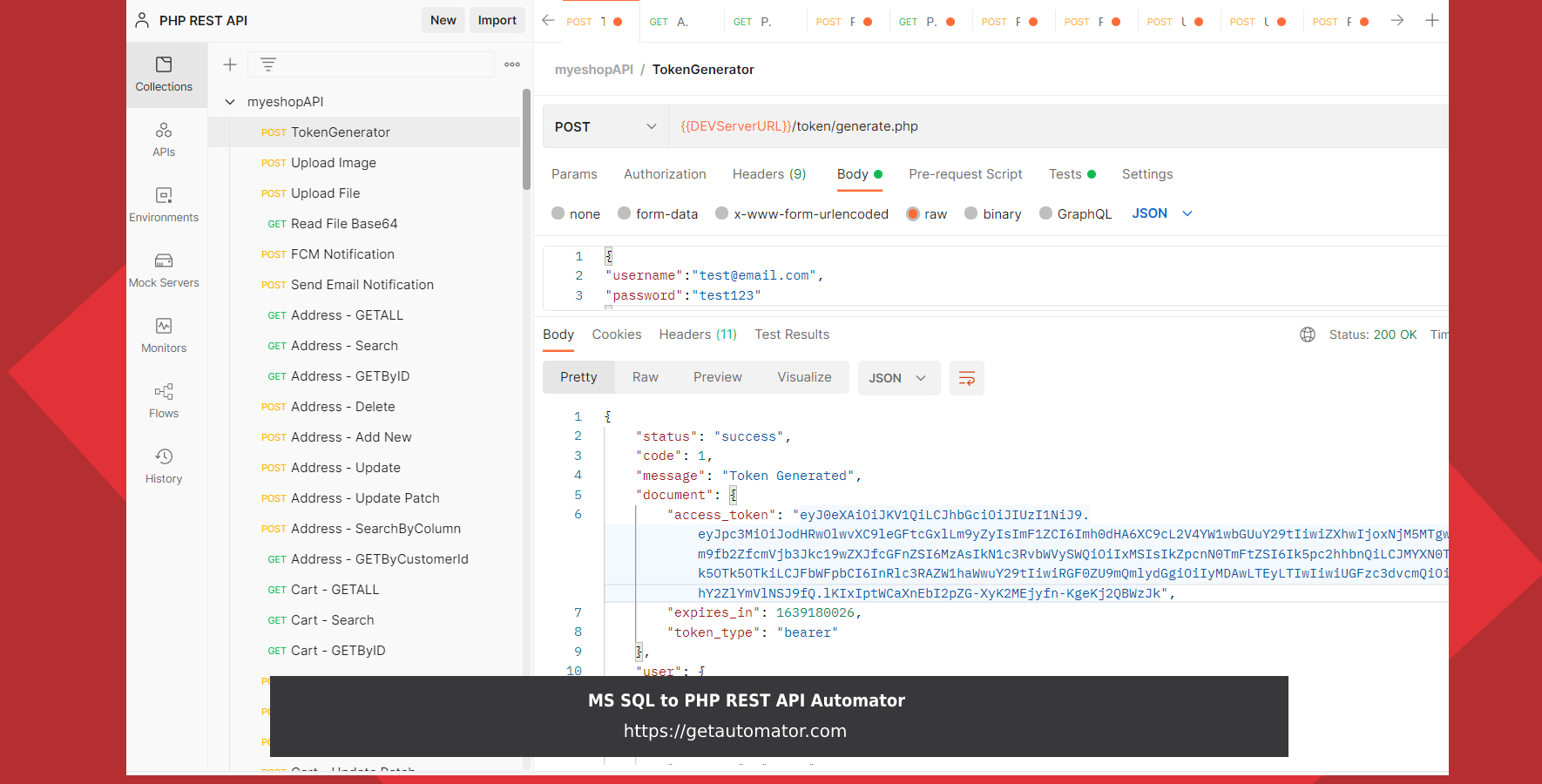This screenshot has height=784, width=1542.
Task: Click the New button
Action: (x=443, y=20)
